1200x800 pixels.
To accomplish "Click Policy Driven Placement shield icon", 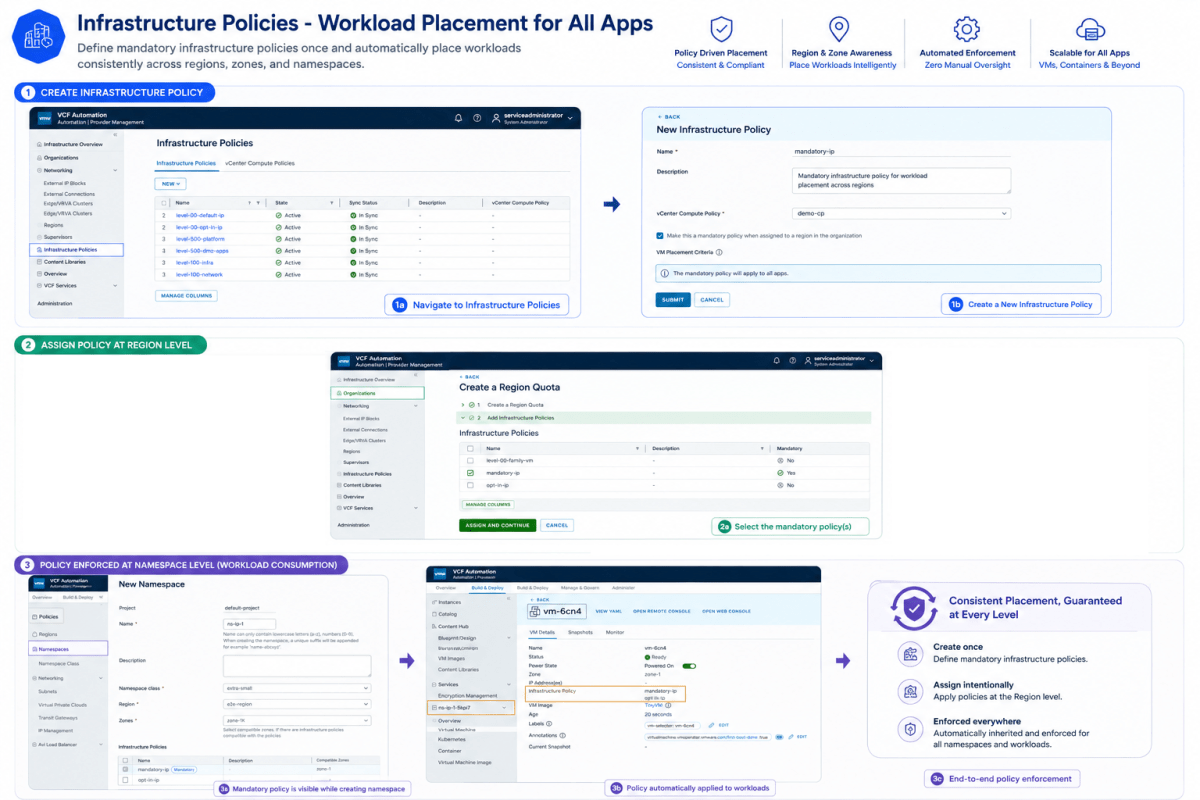I will (720, 29).
